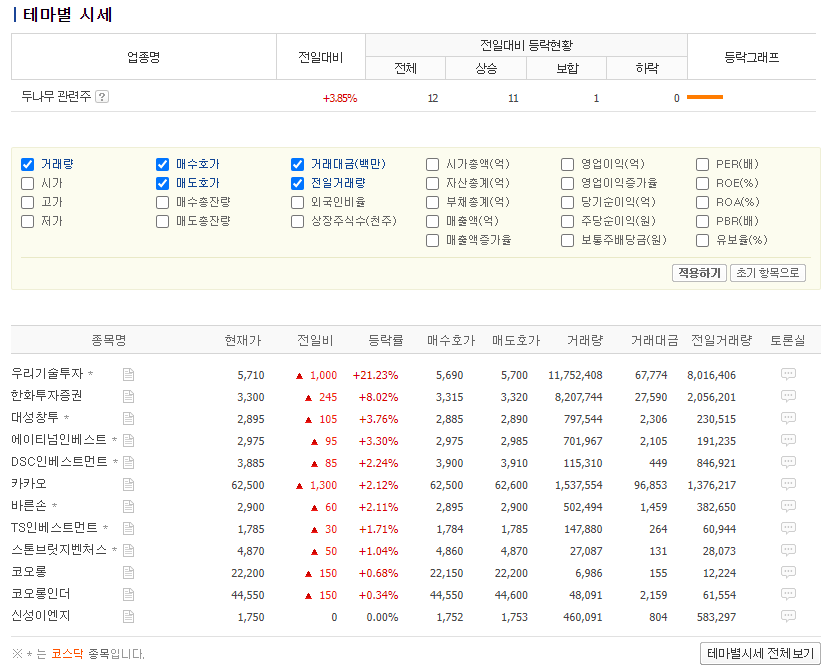Open the 바른손 discussion board icon
The width and height of the screenshot is (828, 669).
tap(788, 506)
